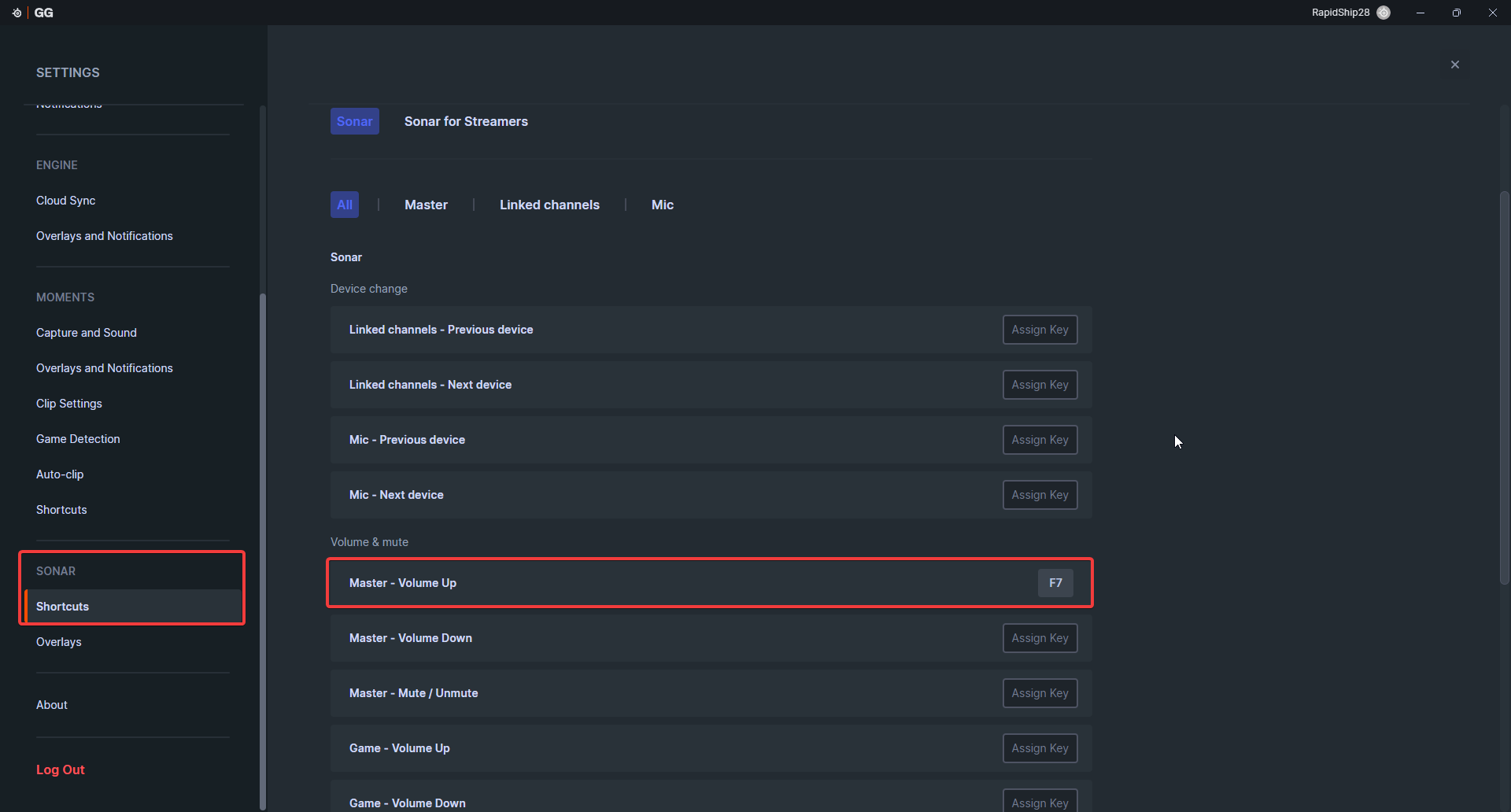1511x812 pixels.
Task: Open the RapidShip28 profile avatar
Action: click(x=1384, y=13)
